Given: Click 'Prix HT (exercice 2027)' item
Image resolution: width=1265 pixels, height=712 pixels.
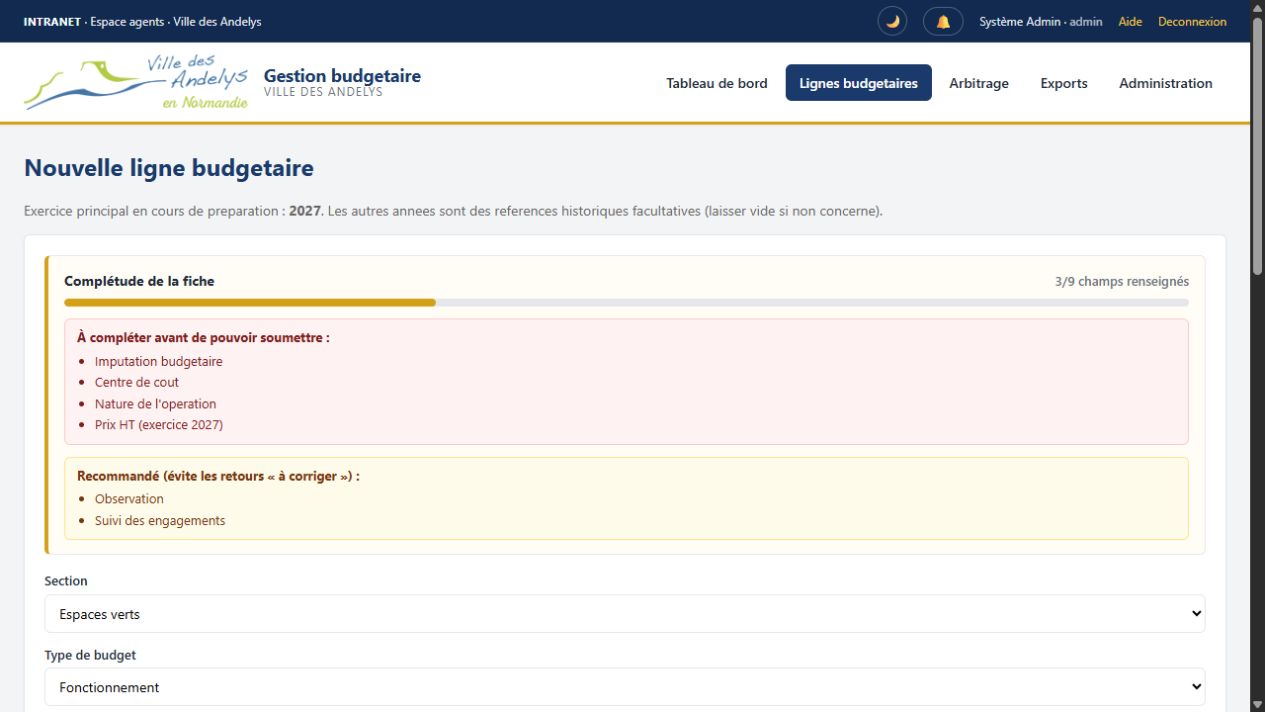Looking at the screenshot, I should (159, 424).
